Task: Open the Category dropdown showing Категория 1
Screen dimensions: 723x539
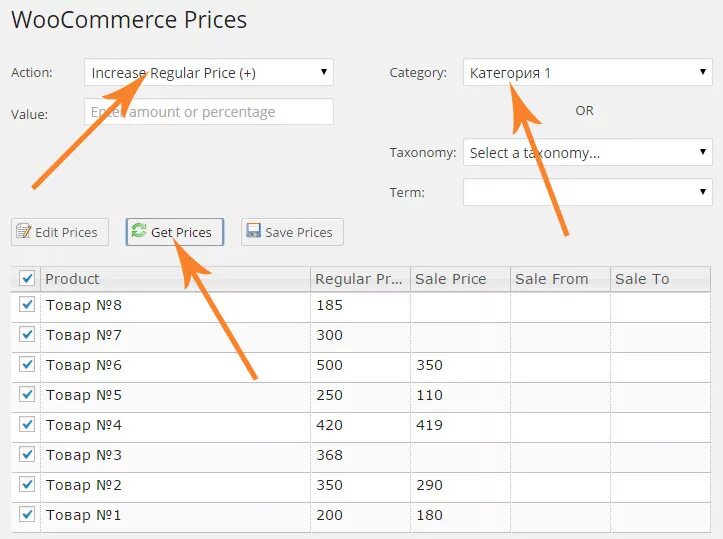Action: pos(587,72)
